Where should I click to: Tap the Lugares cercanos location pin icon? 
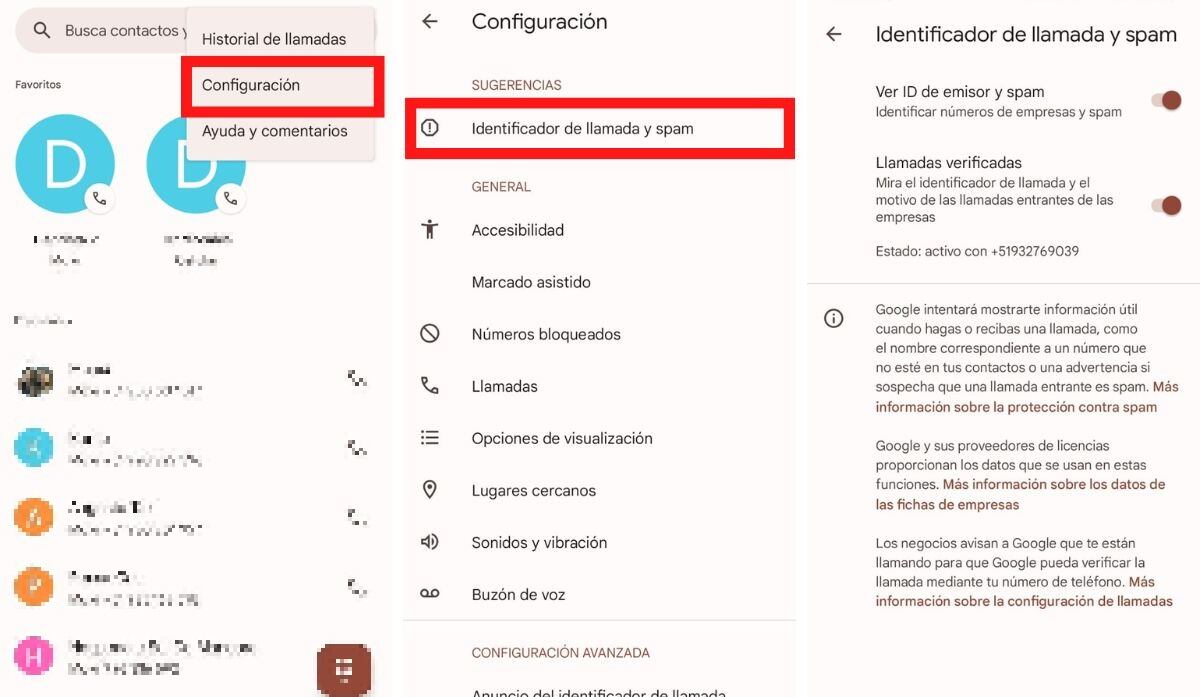430,490
